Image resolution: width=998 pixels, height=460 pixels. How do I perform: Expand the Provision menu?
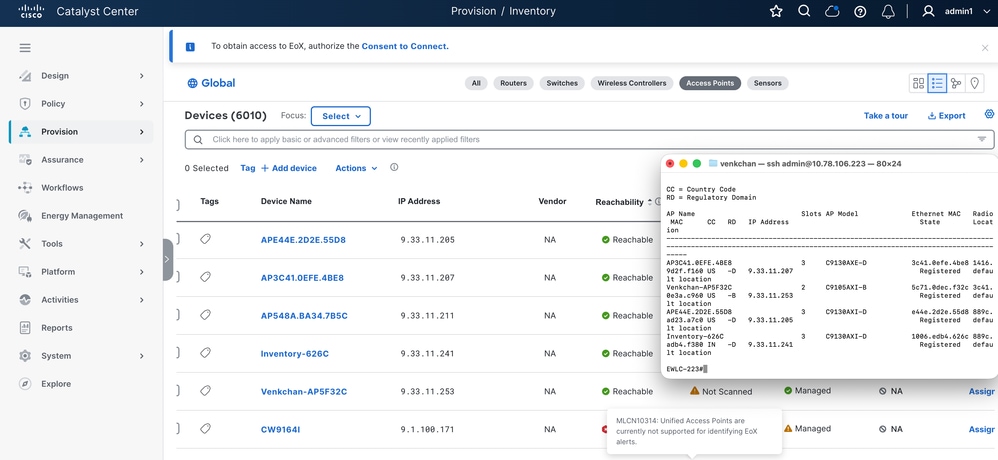(81, 132)
